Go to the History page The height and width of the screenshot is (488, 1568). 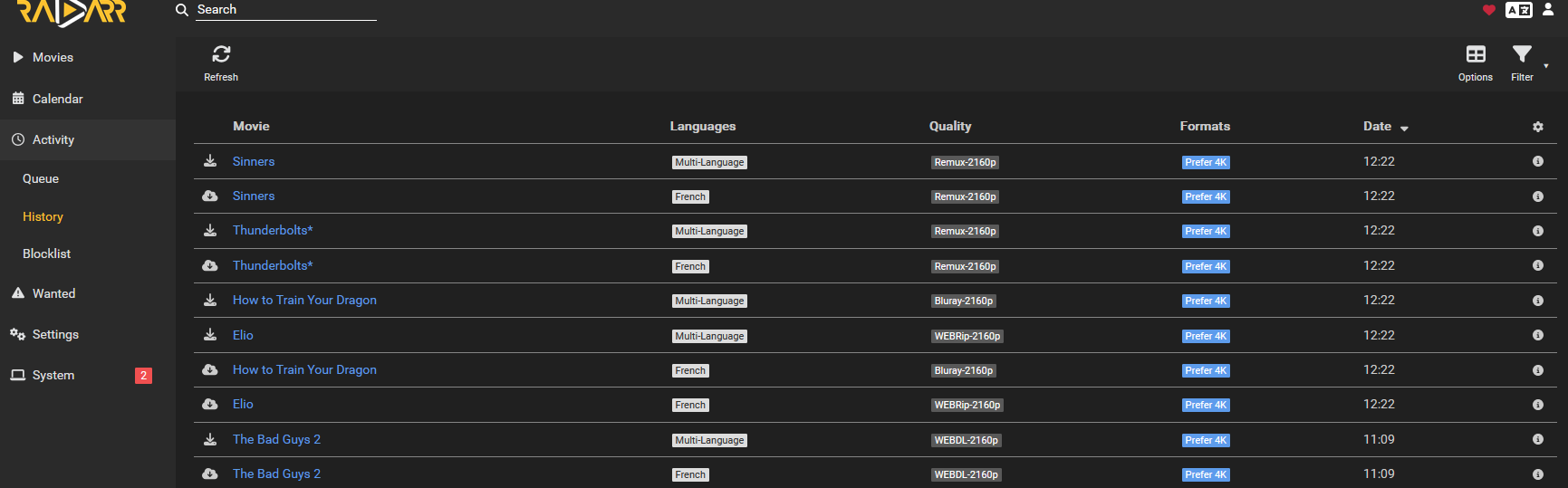pos(88,216)
